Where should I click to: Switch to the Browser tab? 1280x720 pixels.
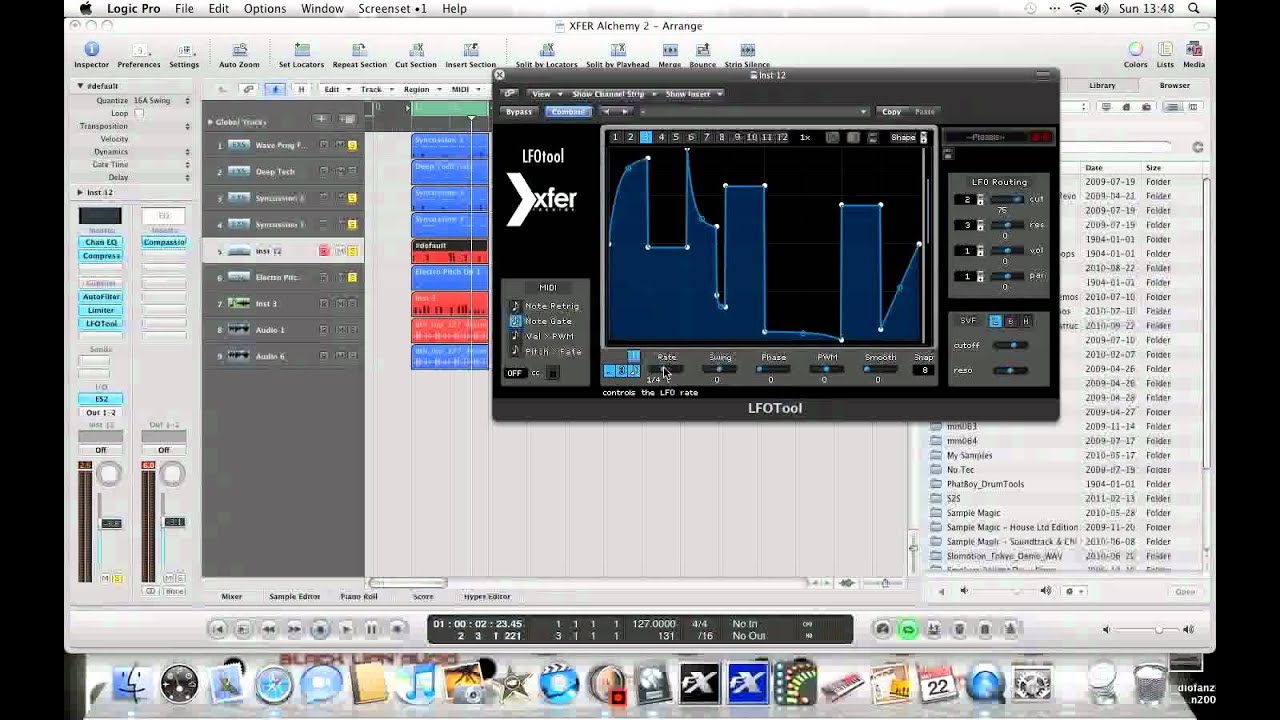click(x=1174, y=85)
